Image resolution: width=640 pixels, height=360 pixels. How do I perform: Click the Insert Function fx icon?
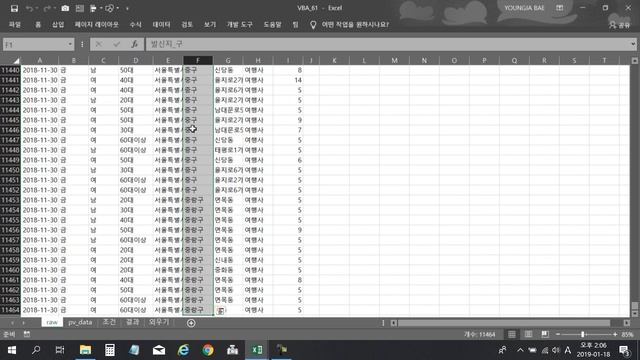(134, 44)
